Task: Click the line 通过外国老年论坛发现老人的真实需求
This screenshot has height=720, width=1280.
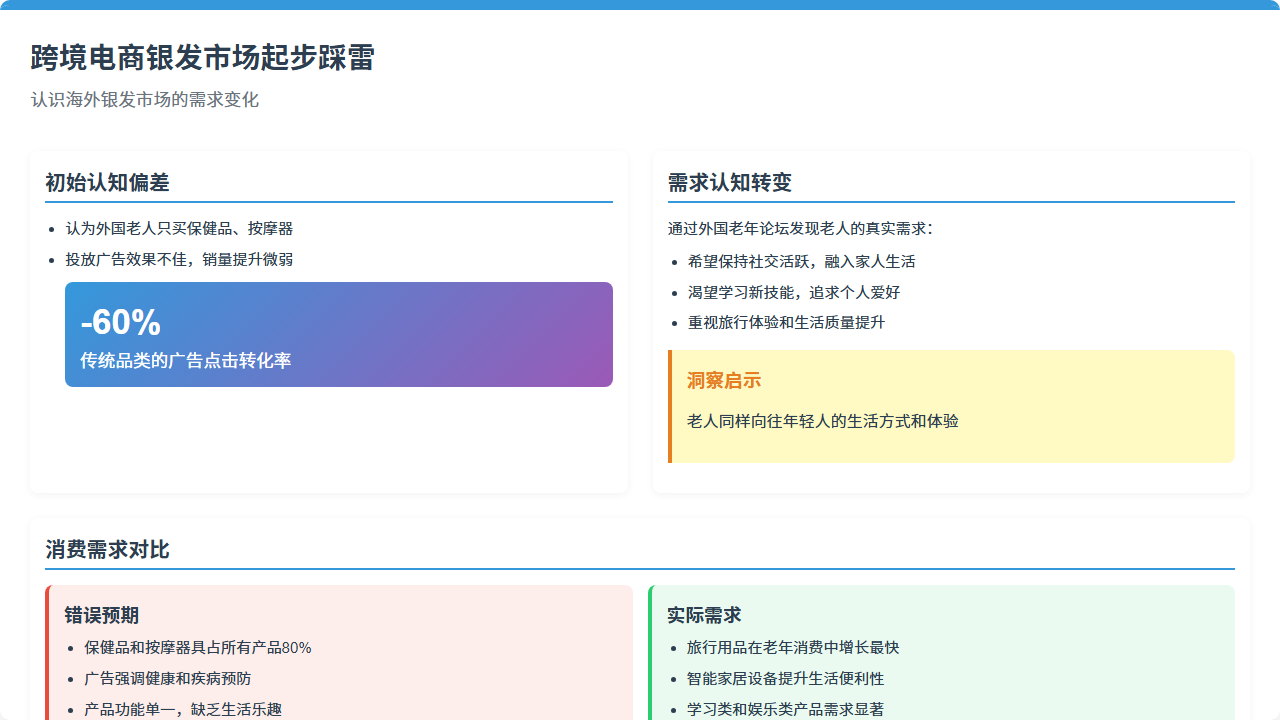Action: [800, 229]
